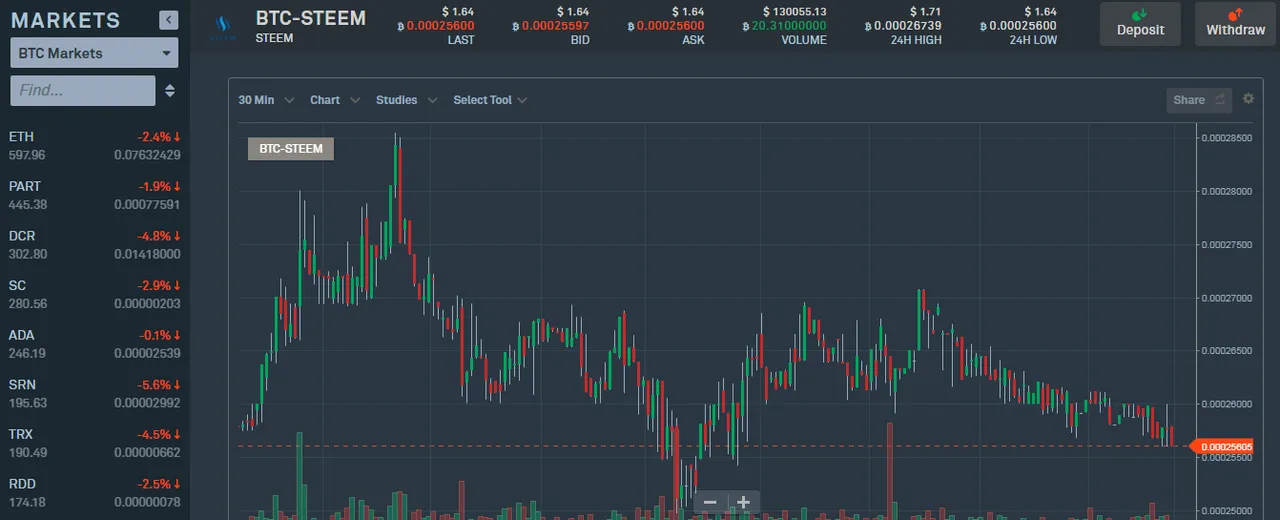Select the TRX market row
1280x520 pixels.
click(x=95, y=443)
